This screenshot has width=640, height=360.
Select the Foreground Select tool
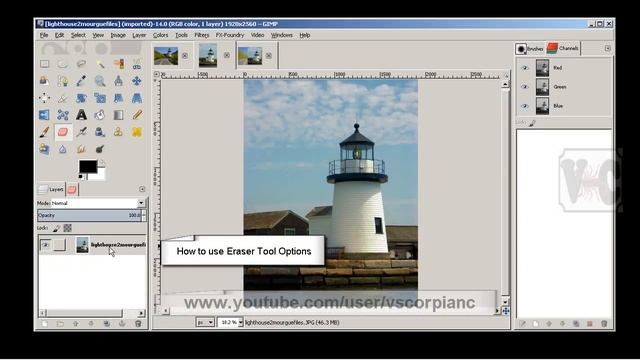(44, 81)
